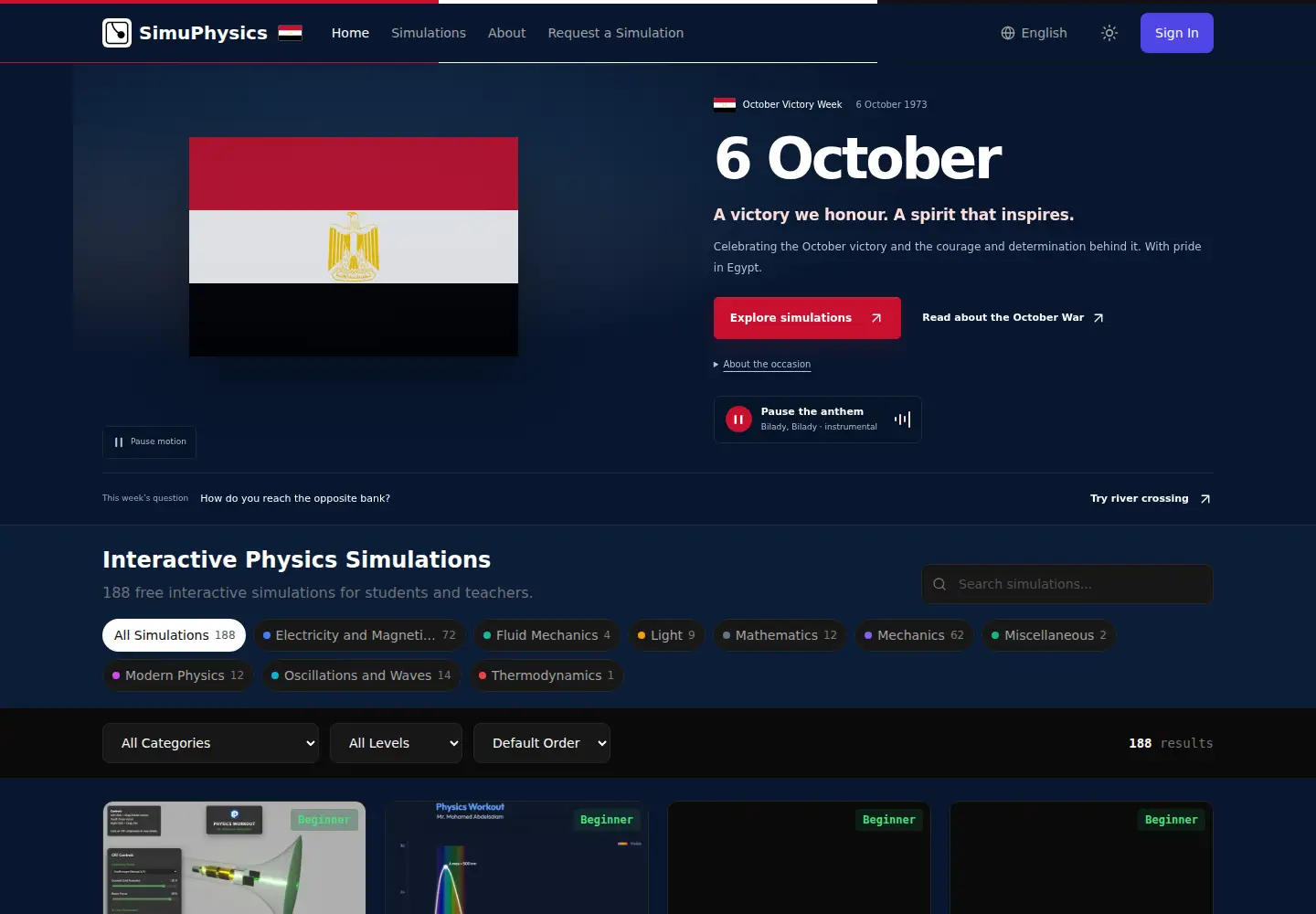Open the Physics Workout simulation thumbnail

point(516,858)
